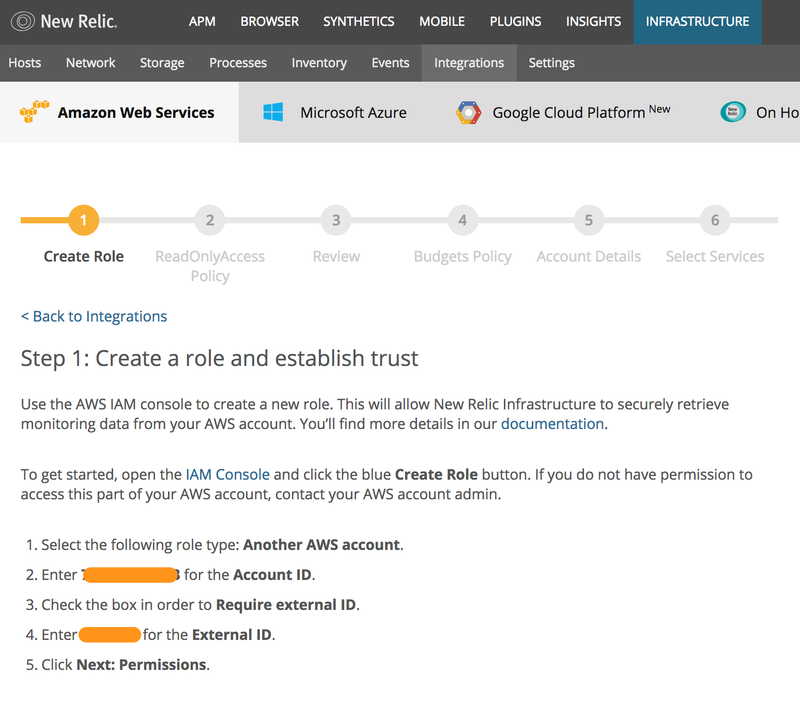
Task: Open the APM menu item
Action: (202, 21)
